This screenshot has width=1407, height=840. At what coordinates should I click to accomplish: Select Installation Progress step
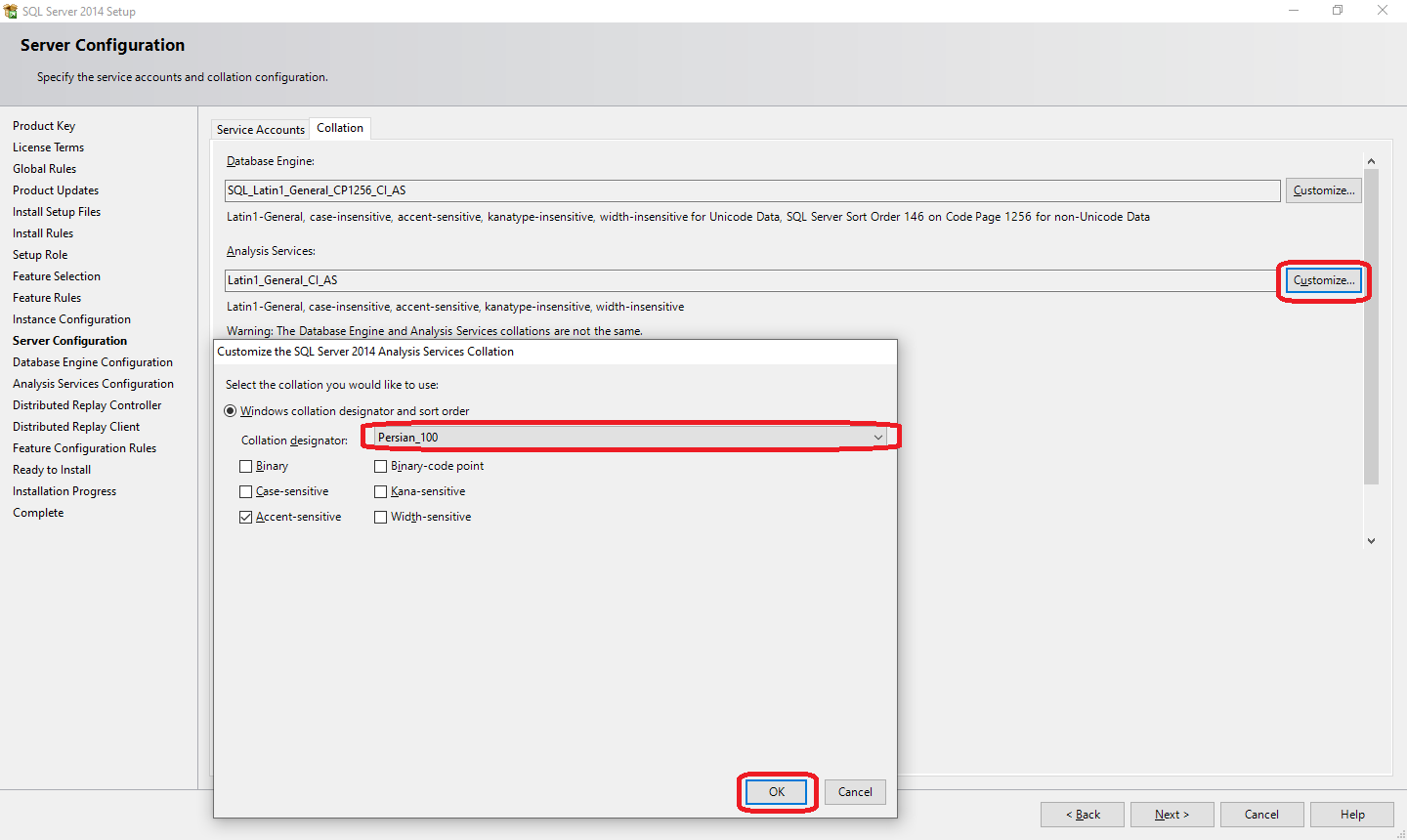(x=64, y=491)
